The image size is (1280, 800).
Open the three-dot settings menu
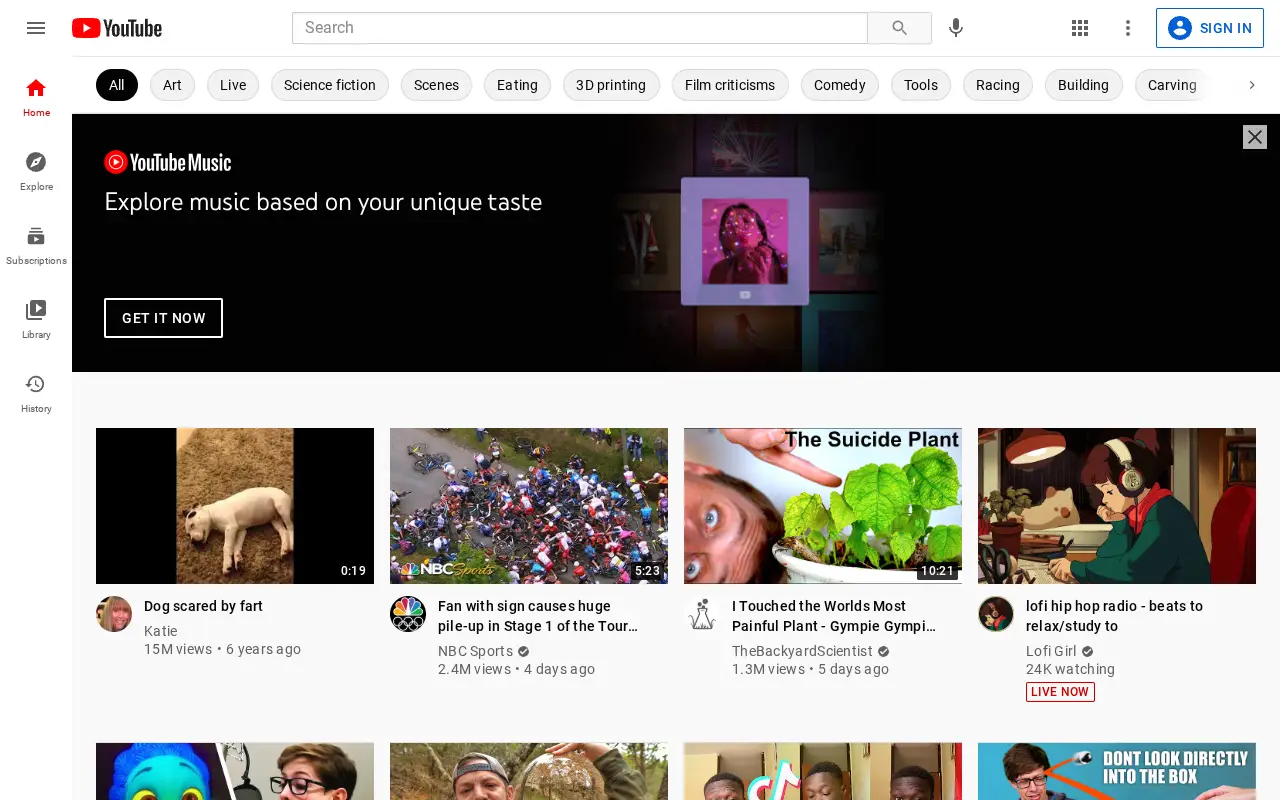point(1128,28)
